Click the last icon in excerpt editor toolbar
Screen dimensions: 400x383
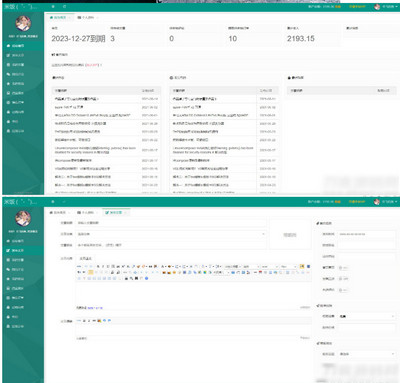pyautogui.click(x=109, y=321)
